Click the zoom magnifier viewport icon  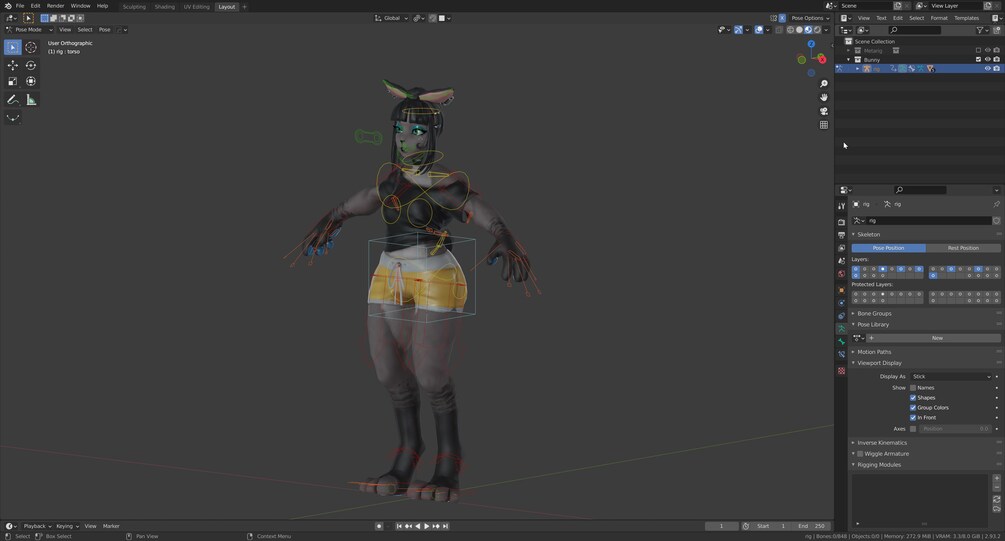[x=824, y=84]
